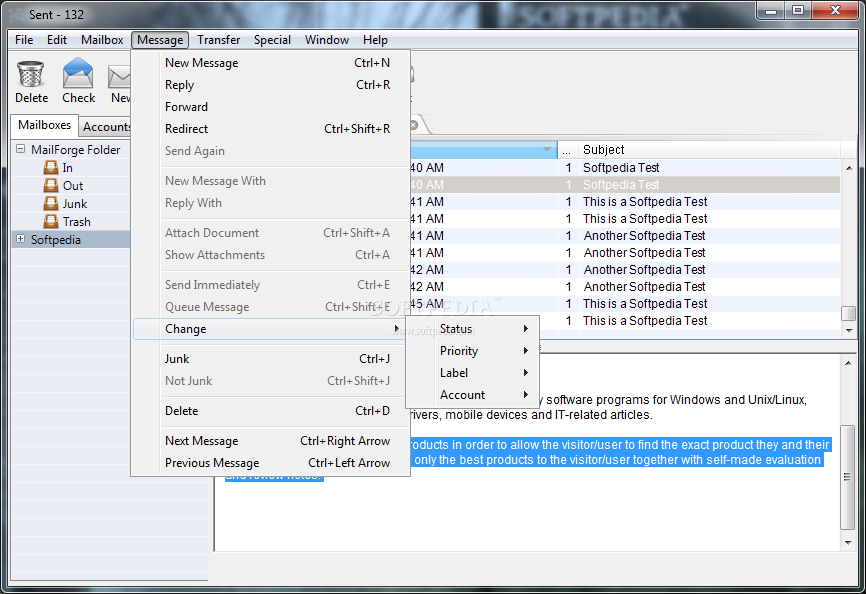Viewport: 866px width, 594px height.
Task: Open the Mailbox menu
Action: (102, 40)
